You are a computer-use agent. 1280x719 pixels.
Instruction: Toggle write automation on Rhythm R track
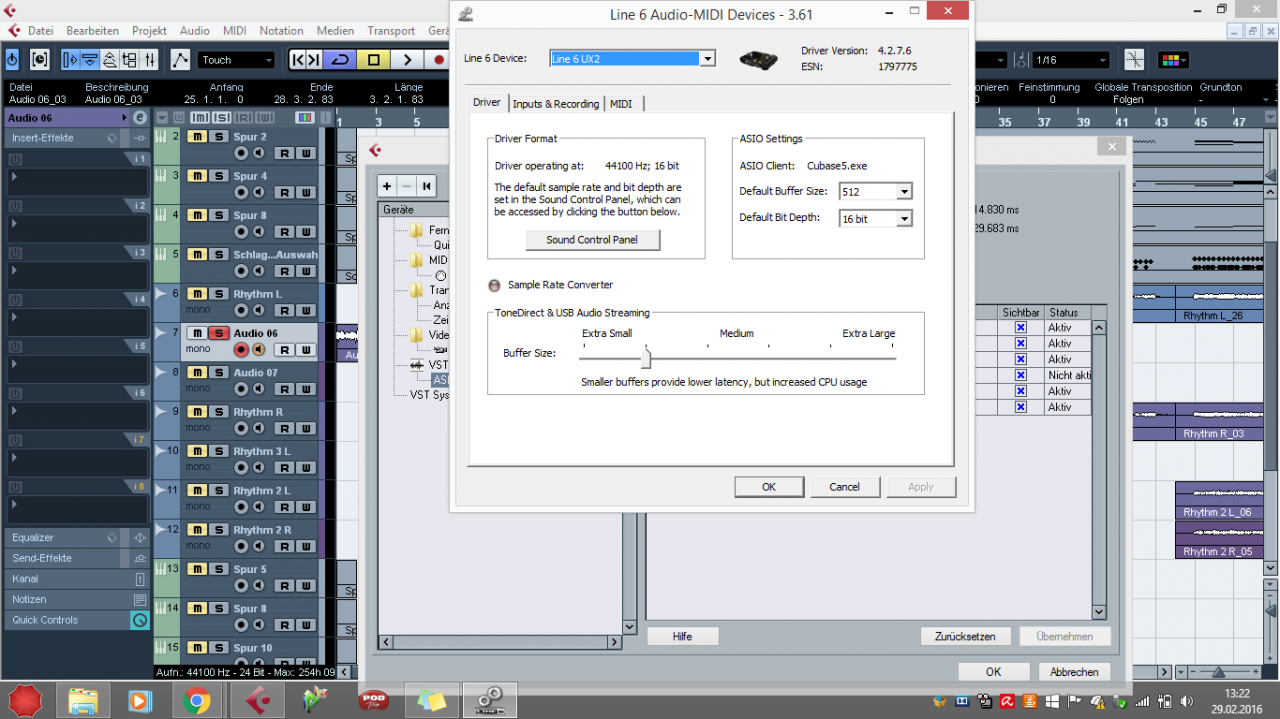[305, 428]
